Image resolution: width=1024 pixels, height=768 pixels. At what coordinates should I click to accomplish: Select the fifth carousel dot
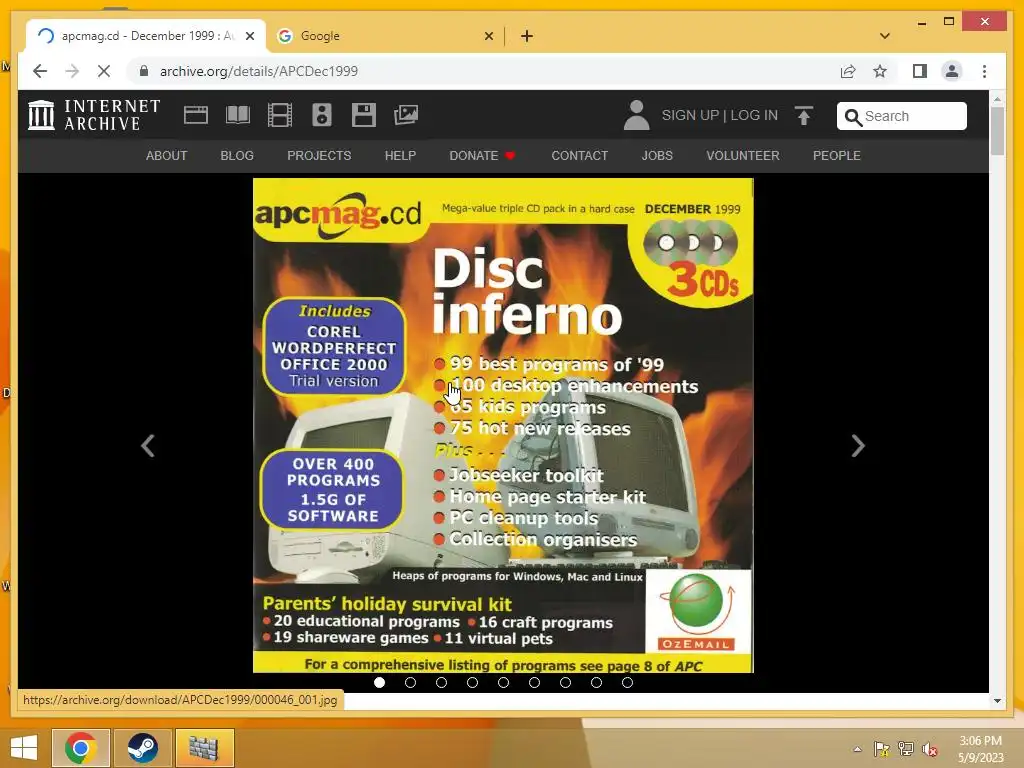pyautogui.click(x=504, y=682)
